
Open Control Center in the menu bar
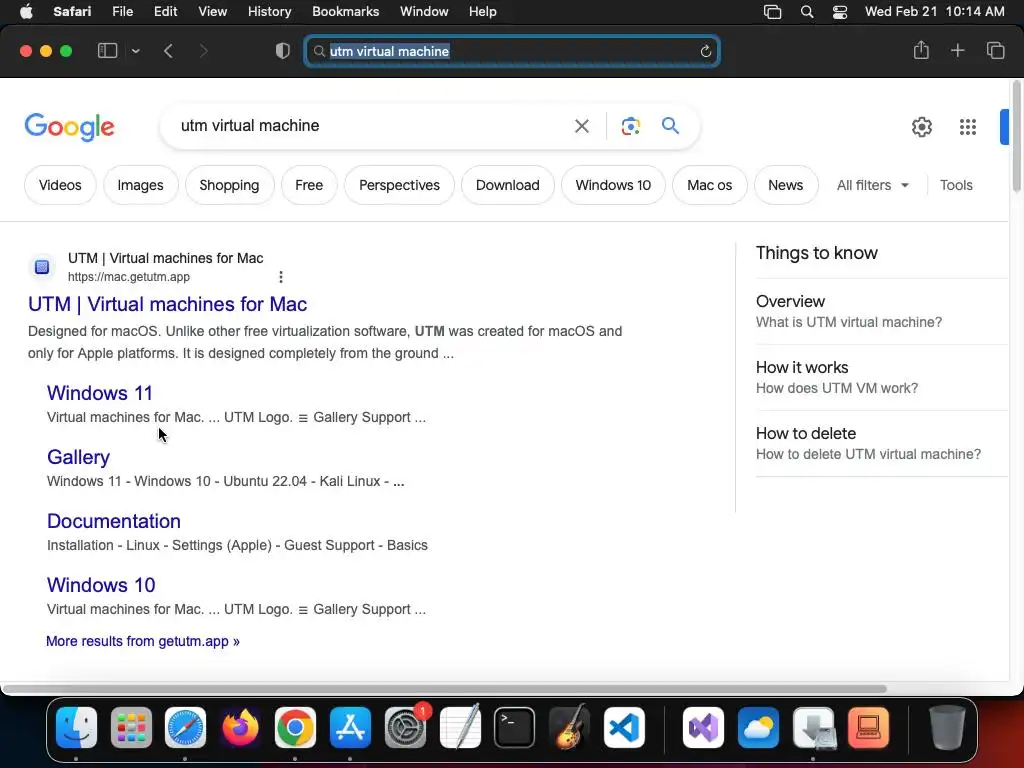coord(840,12)
